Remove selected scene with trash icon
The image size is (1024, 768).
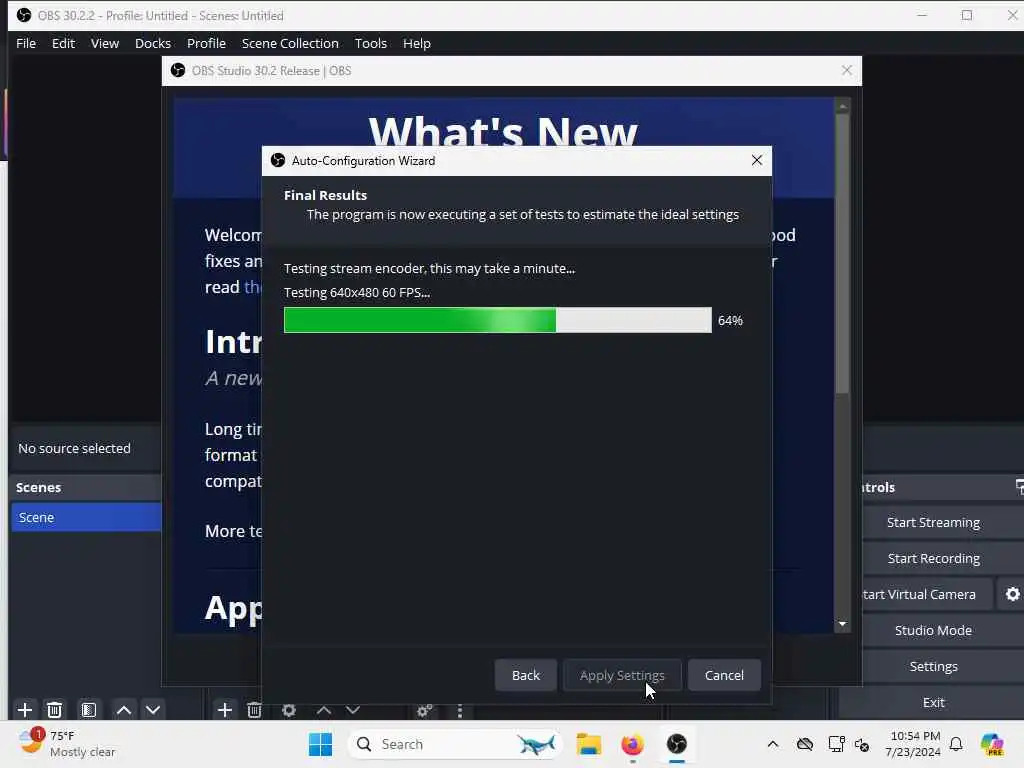click(x=55, y=710)
